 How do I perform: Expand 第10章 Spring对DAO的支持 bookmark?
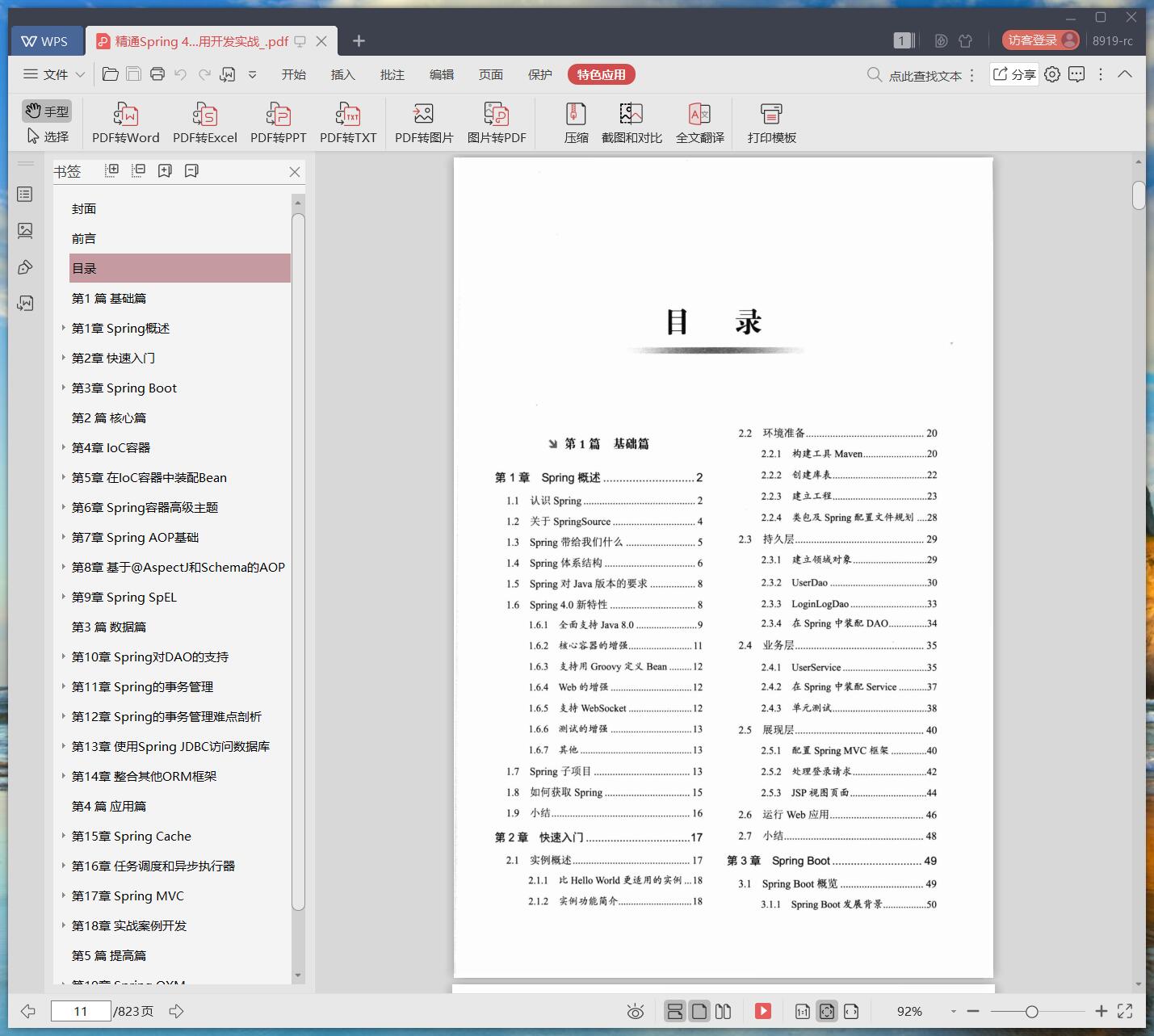click(x=64, y=656)
